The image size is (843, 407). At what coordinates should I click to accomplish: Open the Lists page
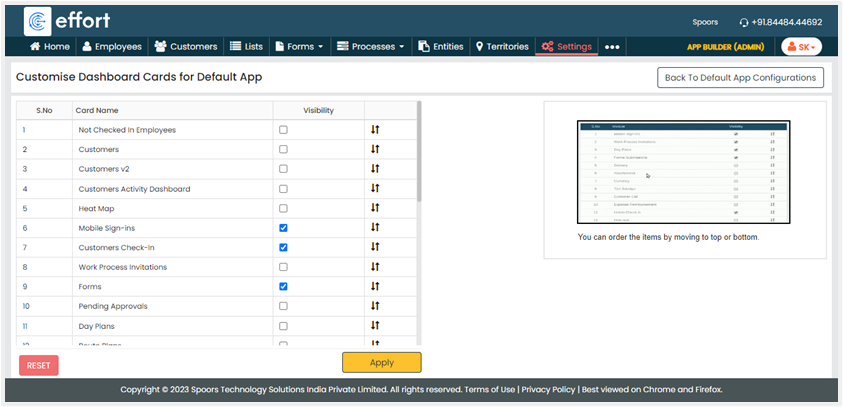click(246, 47)
